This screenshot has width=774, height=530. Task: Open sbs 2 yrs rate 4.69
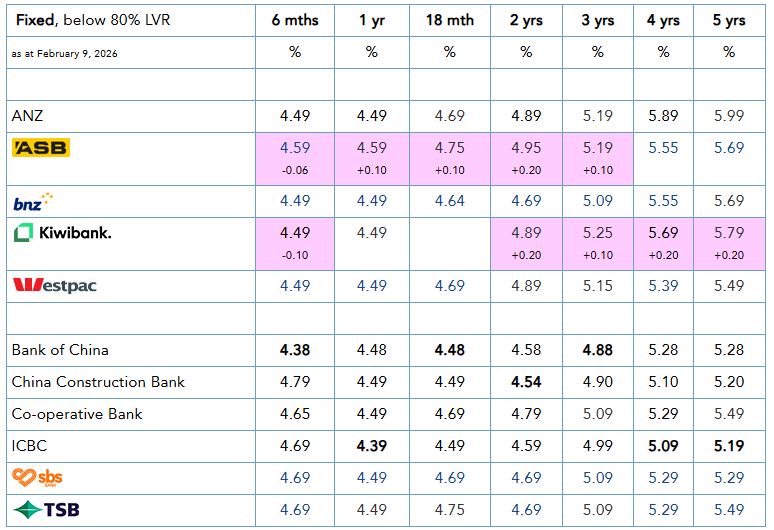click(526, 478)
